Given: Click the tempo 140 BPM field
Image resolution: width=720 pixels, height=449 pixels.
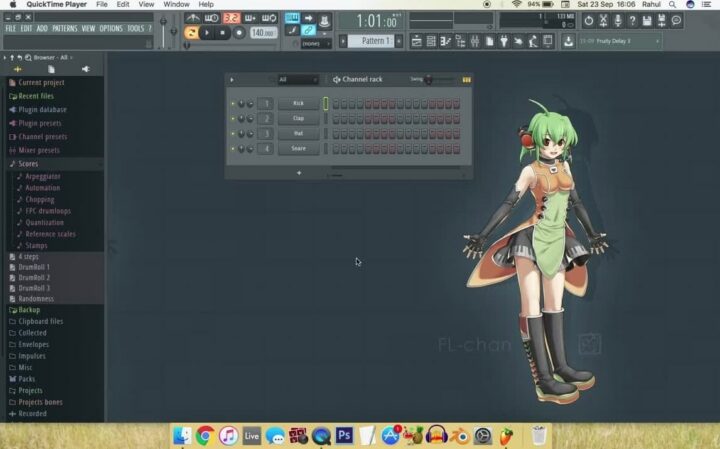Looking at the screenshot, I should (x=263, y=33).
